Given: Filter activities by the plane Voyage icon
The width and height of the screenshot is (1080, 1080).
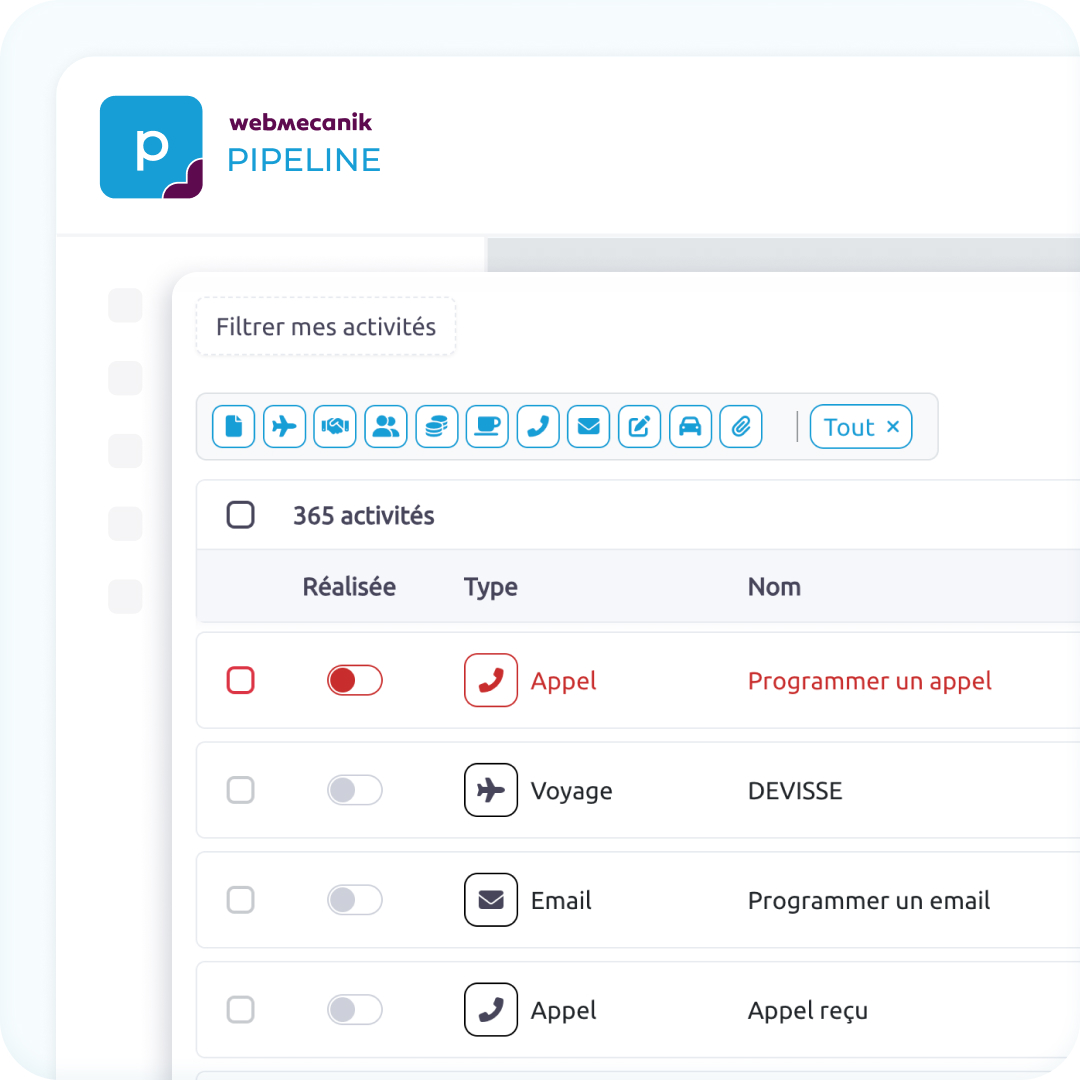Looking at the screenshot, I should 284,427.
